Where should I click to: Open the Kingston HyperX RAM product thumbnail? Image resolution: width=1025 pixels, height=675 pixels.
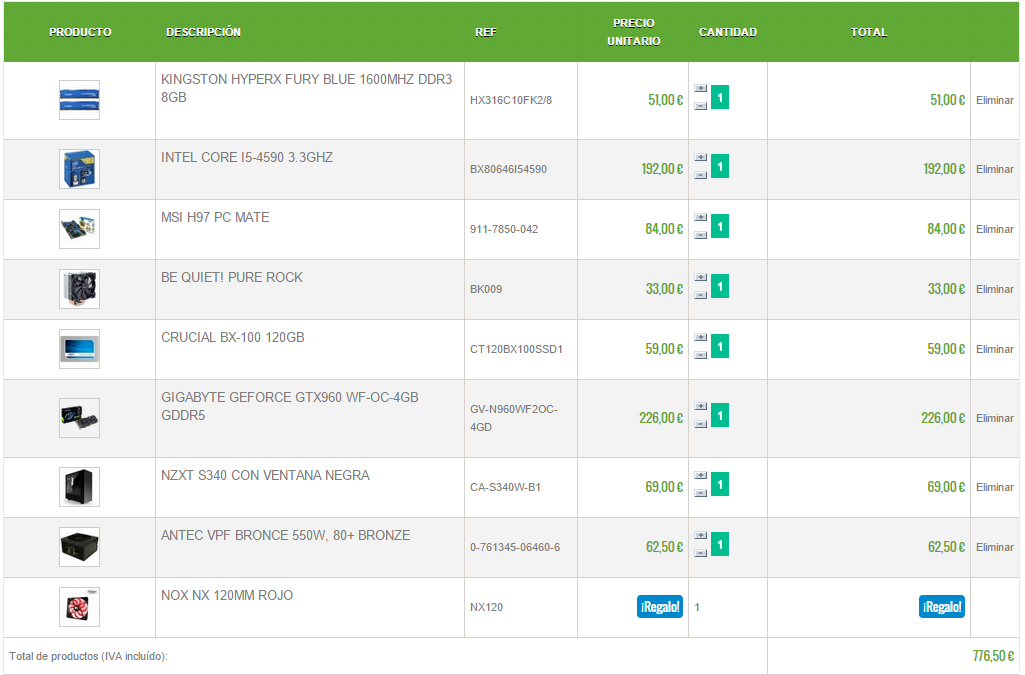[79, 100]
